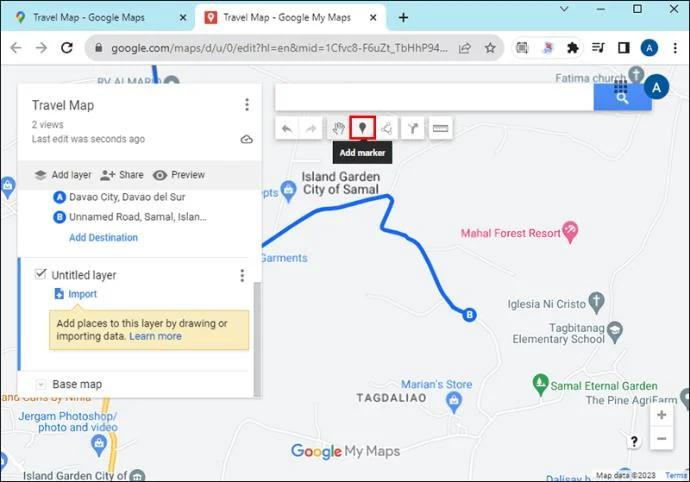
Task: Reload the page
Action: [67, 48]
